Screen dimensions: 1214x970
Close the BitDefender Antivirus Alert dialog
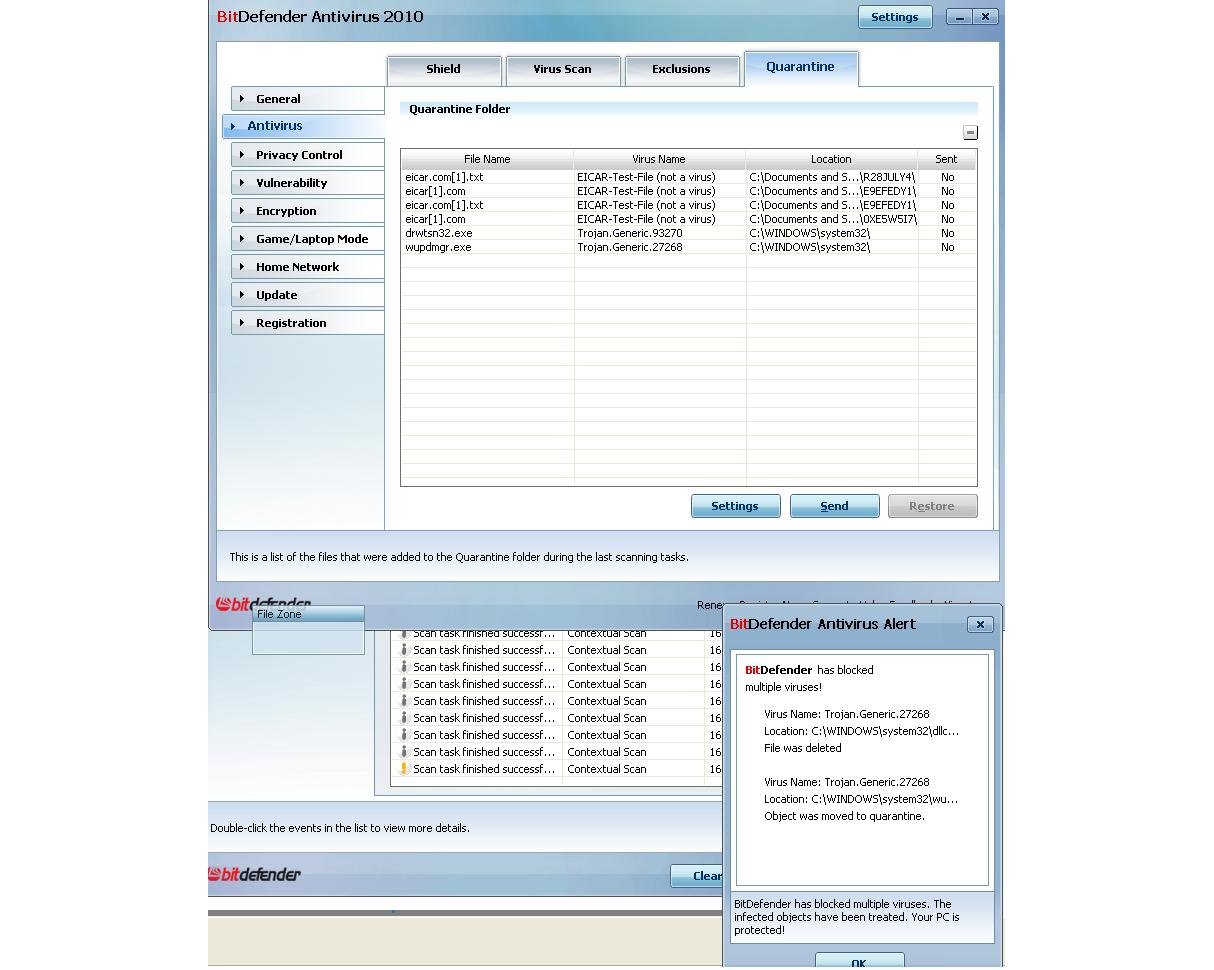(x=980, y=624)
